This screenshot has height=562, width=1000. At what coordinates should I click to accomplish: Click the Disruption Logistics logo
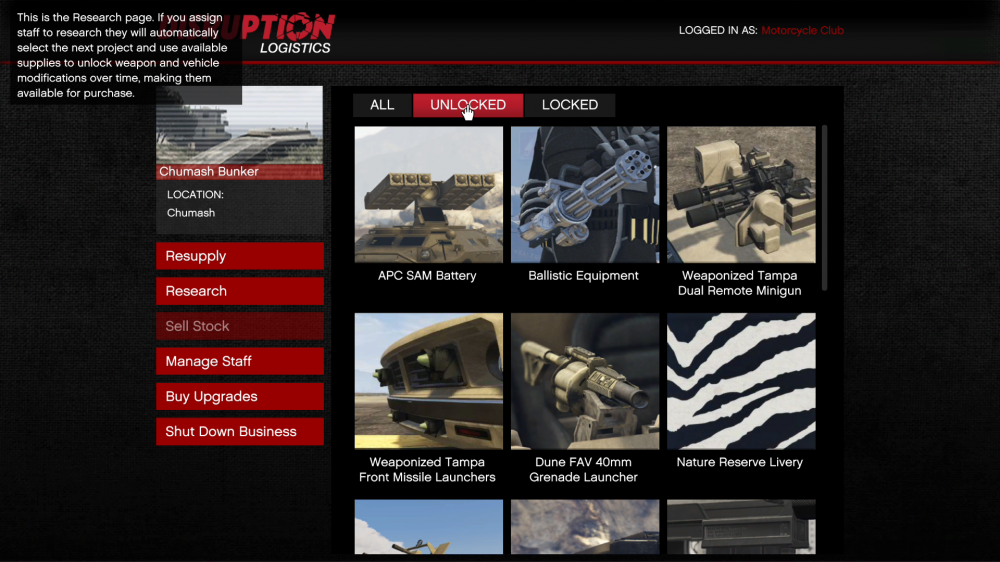click(287, 33)
